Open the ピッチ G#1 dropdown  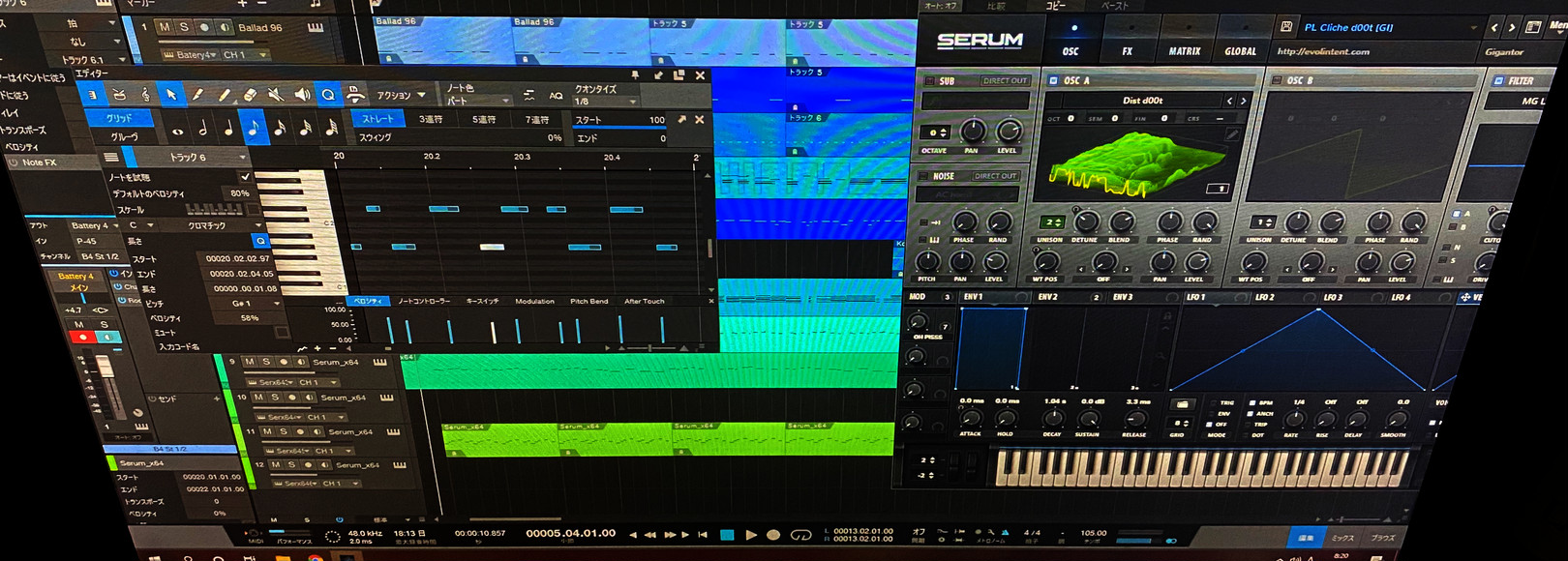click(x=255, y=304)
